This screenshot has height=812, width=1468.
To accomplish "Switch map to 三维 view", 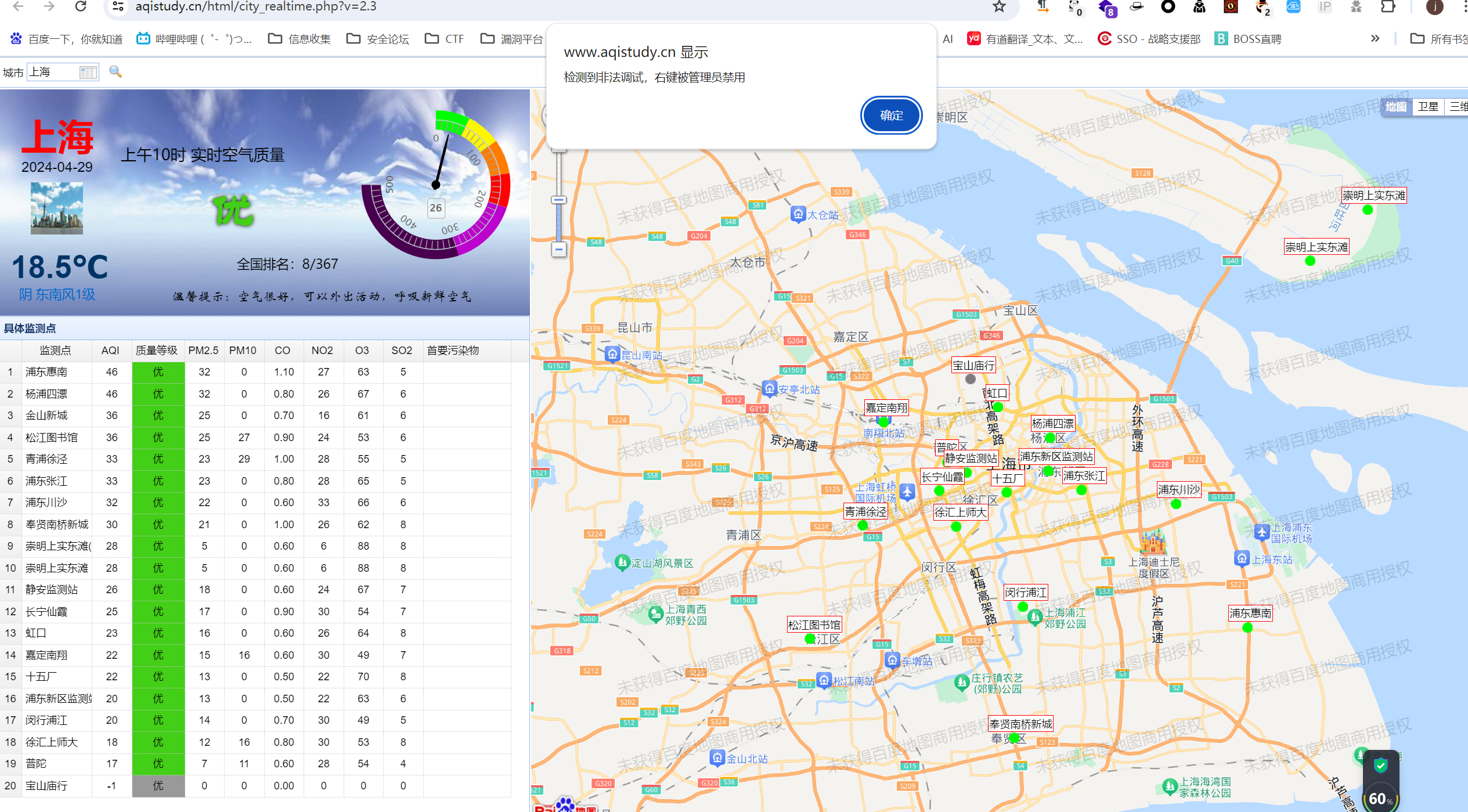I will (x=1458, y=107).
